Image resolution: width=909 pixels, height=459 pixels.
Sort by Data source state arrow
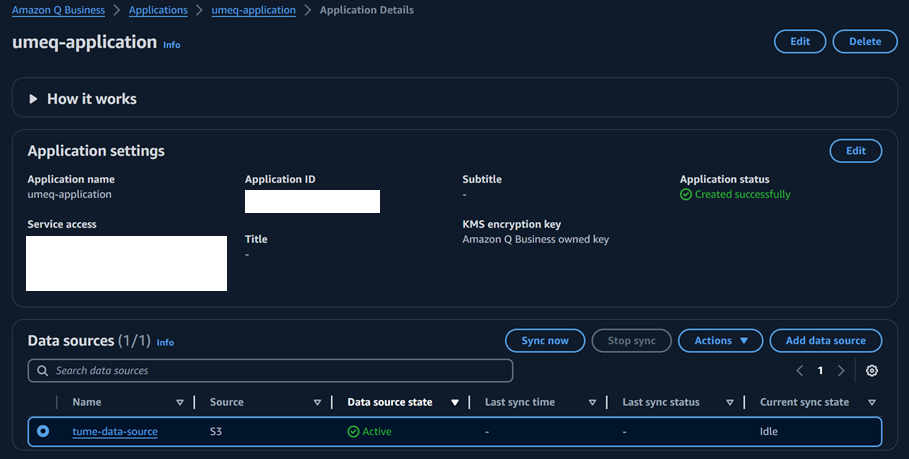pos(455,402)
